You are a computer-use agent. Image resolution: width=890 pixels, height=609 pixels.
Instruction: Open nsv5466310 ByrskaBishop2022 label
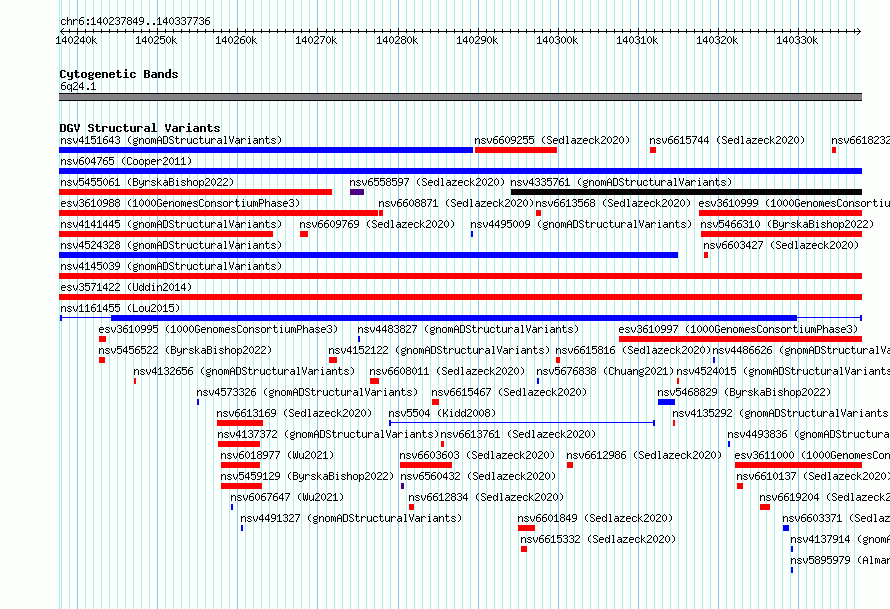(x=787, y=224)
